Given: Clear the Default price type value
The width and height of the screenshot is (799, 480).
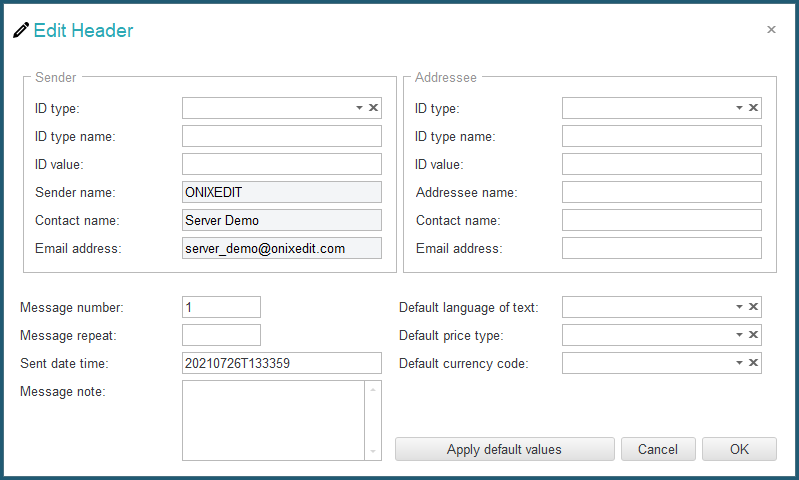Looking at the screenshot, I should pyautogui.click(x=753, y=335).
